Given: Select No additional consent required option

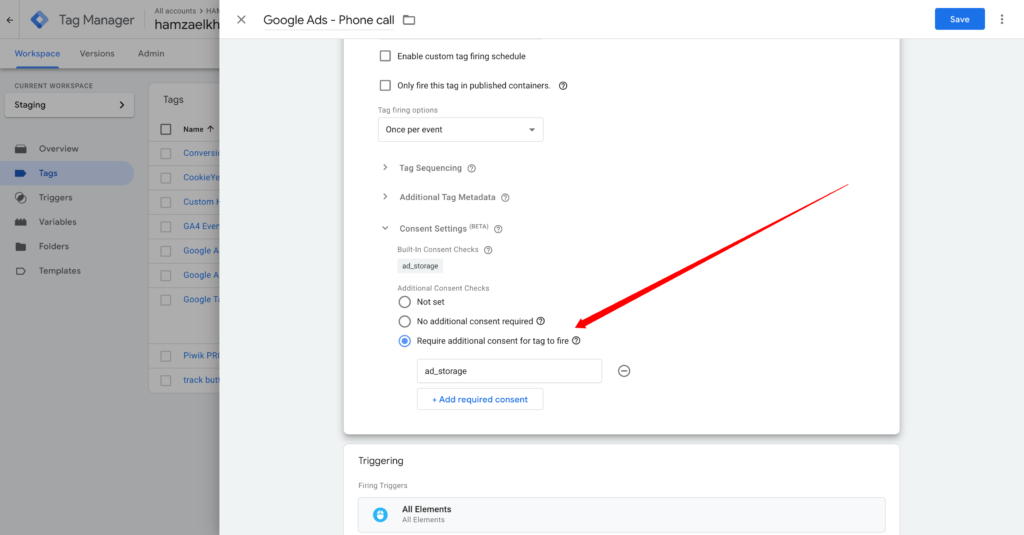Looking at the screenshot, I should click(404, 322).
